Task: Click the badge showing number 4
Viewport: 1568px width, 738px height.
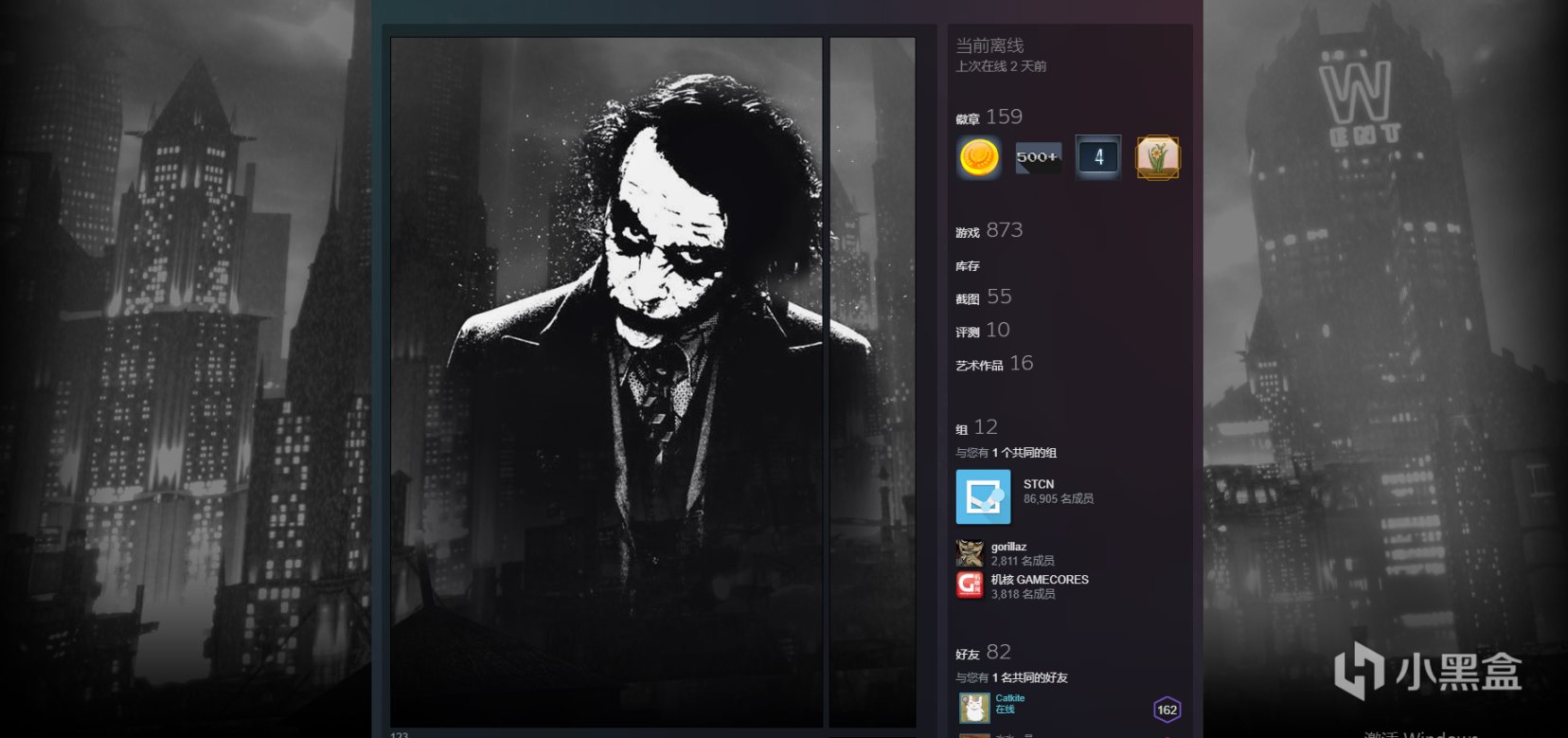Action: [1098, 157]
